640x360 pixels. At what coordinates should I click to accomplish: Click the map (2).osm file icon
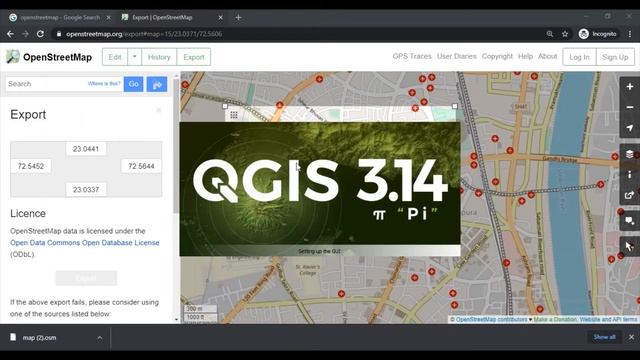(13, 337)
